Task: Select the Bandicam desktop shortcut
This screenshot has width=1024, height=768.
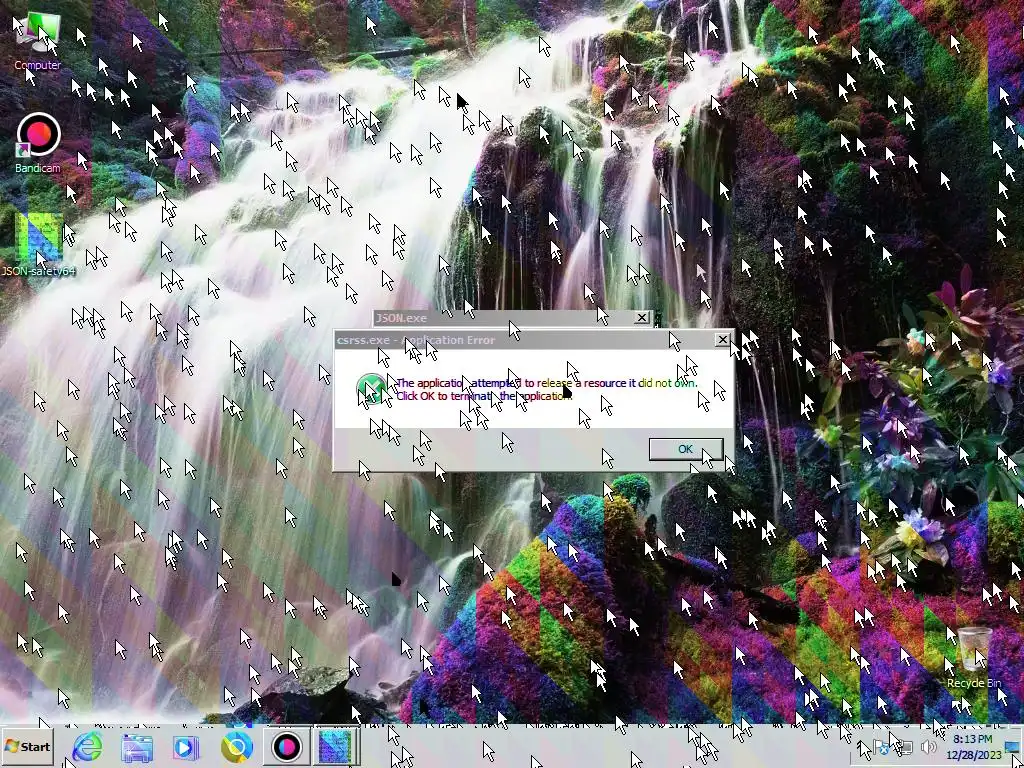Action: pyautogui.click(x=38, y=144)
